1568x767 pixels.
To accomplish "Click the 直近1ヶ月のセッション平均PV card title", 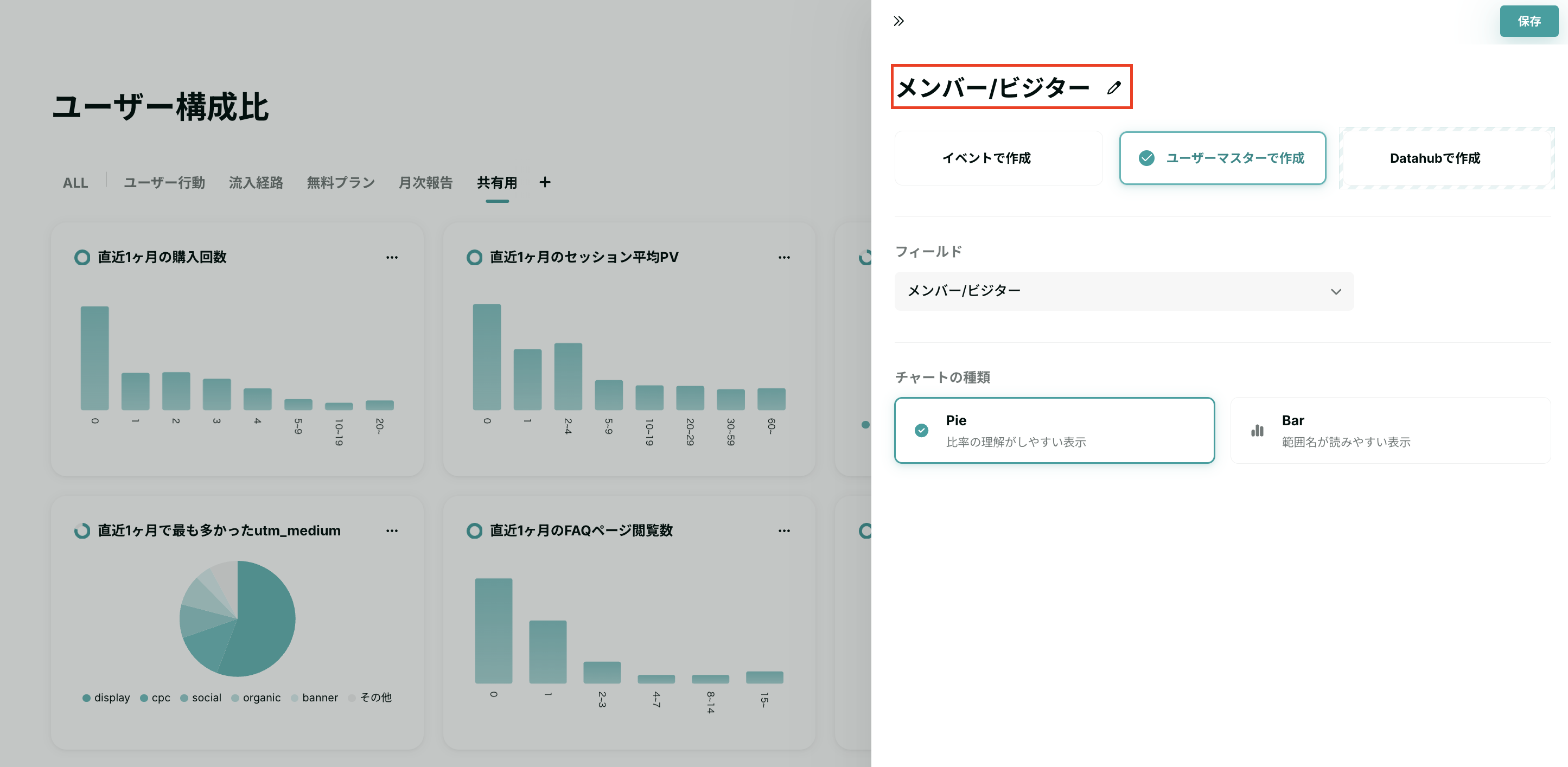I will [584, 258].
